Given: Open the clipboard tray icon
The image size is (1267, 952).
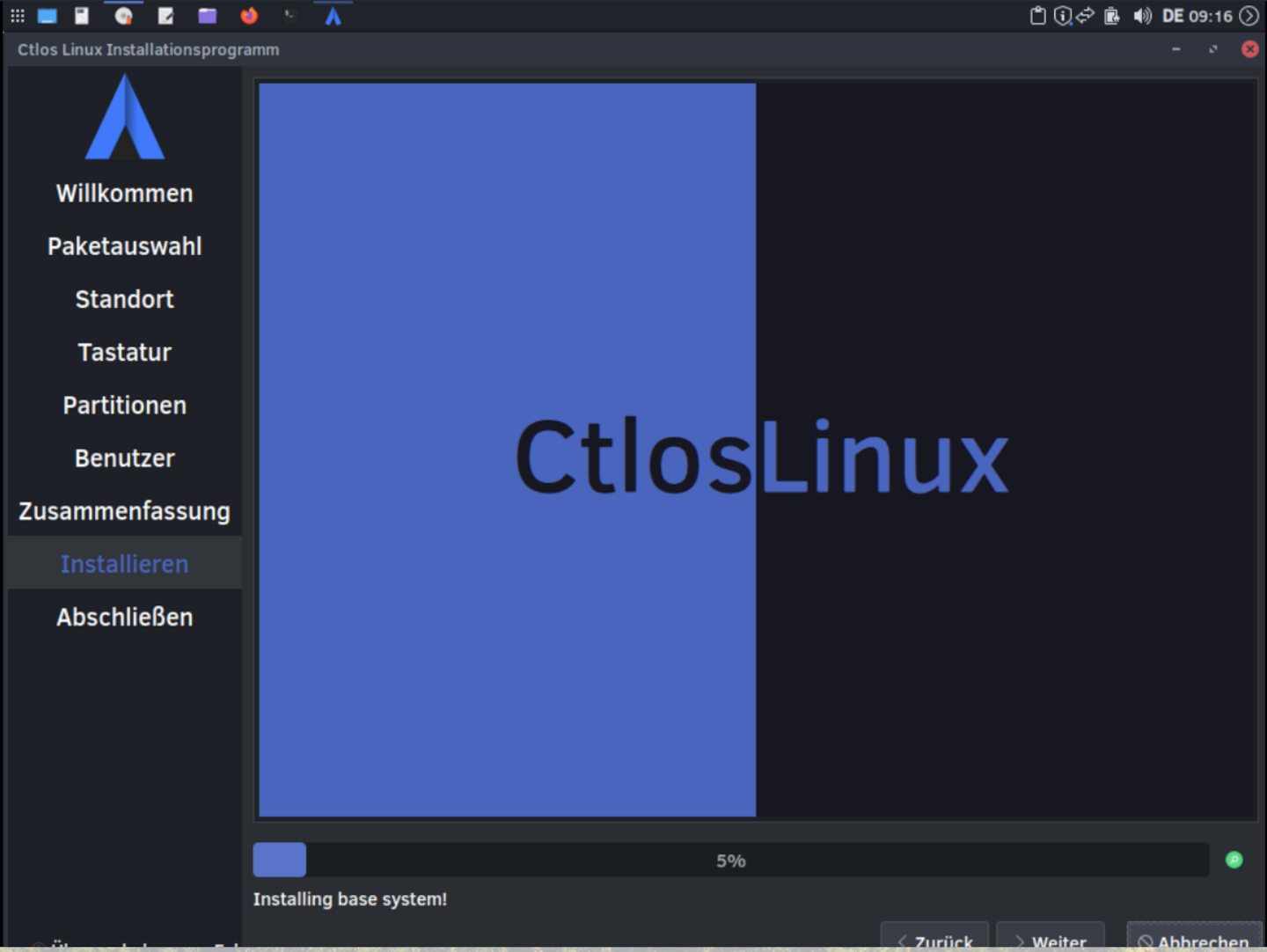Looking at the screenshot, I should click(1038, 16).
